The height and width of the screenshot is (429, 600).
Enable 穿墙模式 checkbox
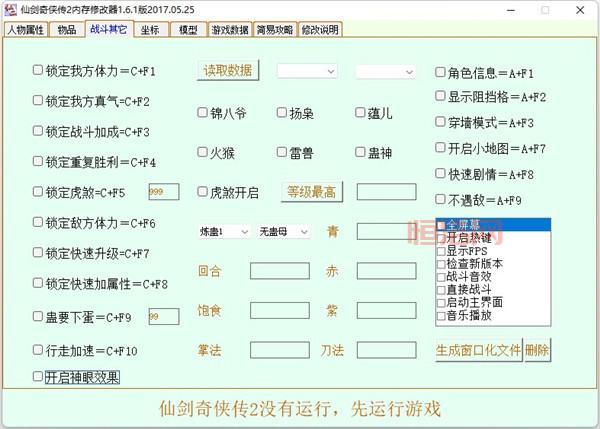point(441,123)
